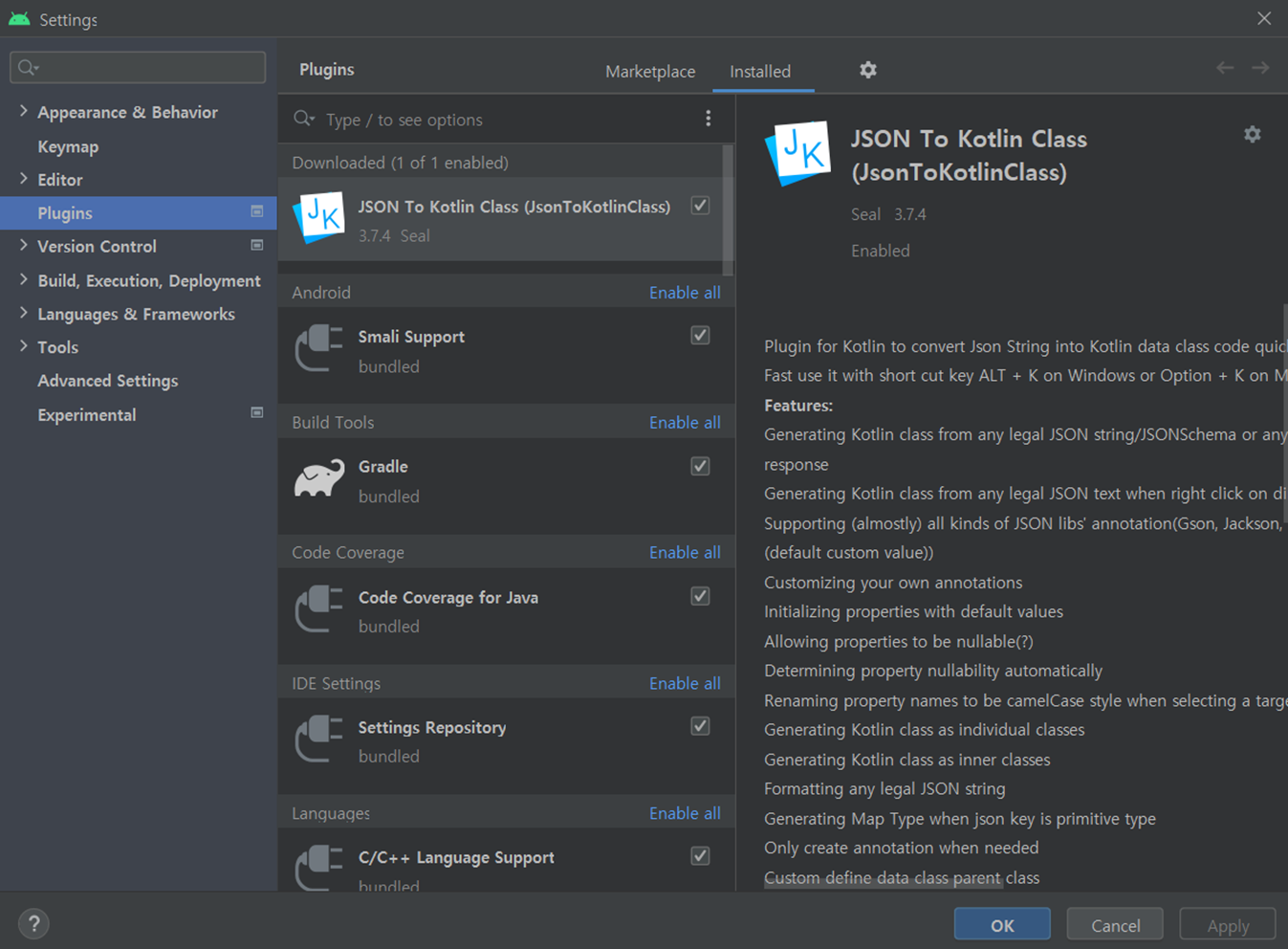Viewport: 1288px width, 949px height.
Task: Select Smali Support plugin name
Action: point(411,337)
